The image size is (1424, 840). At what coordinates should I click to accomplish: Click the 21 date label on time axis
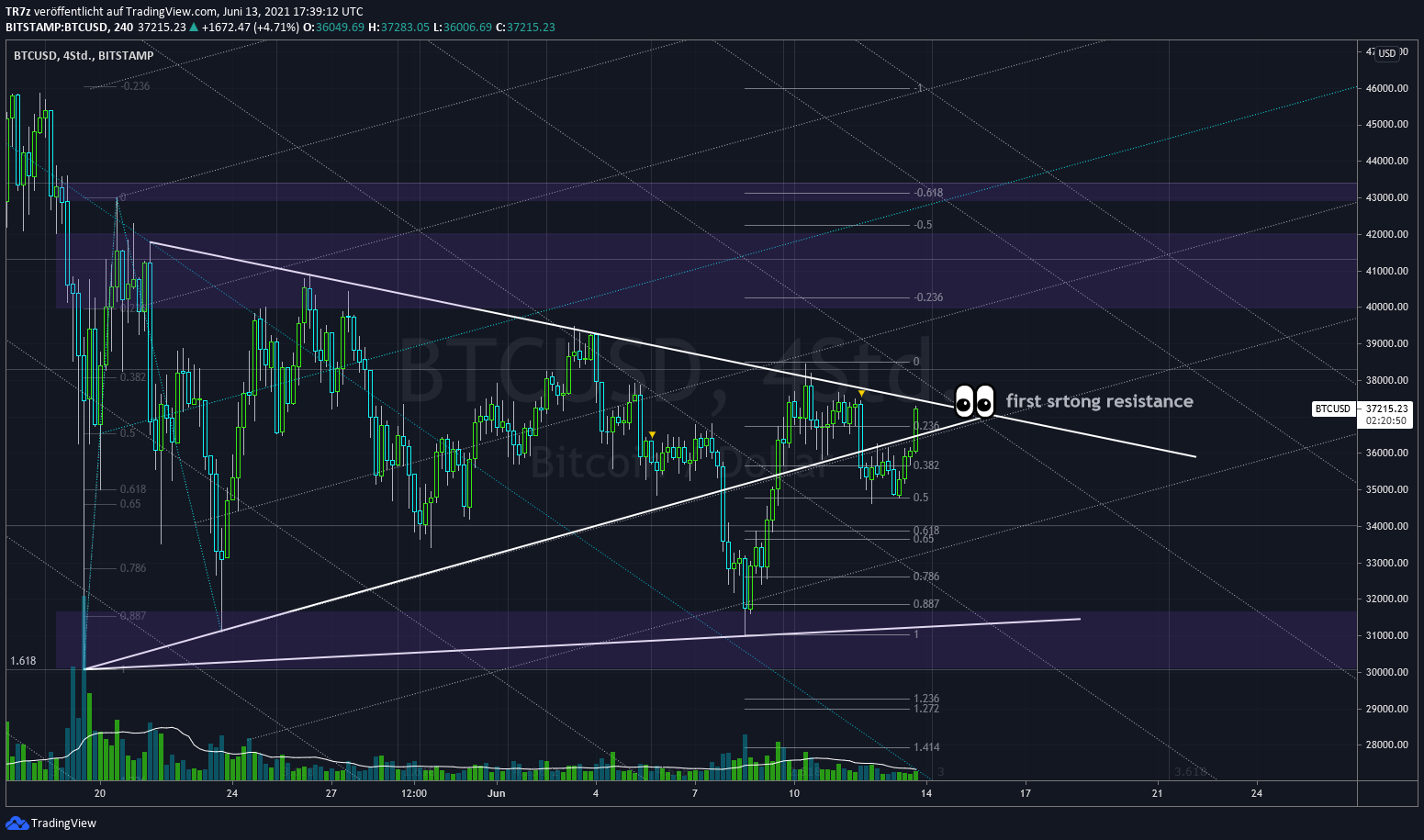point(1158,793)
